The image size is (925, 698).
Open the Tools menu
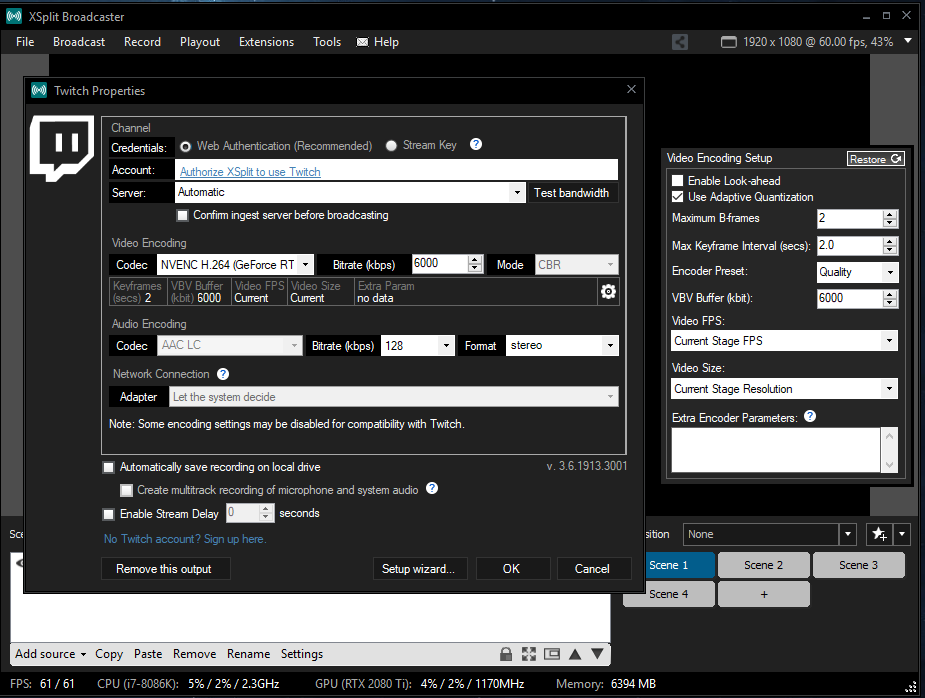[x=327, y=42]
